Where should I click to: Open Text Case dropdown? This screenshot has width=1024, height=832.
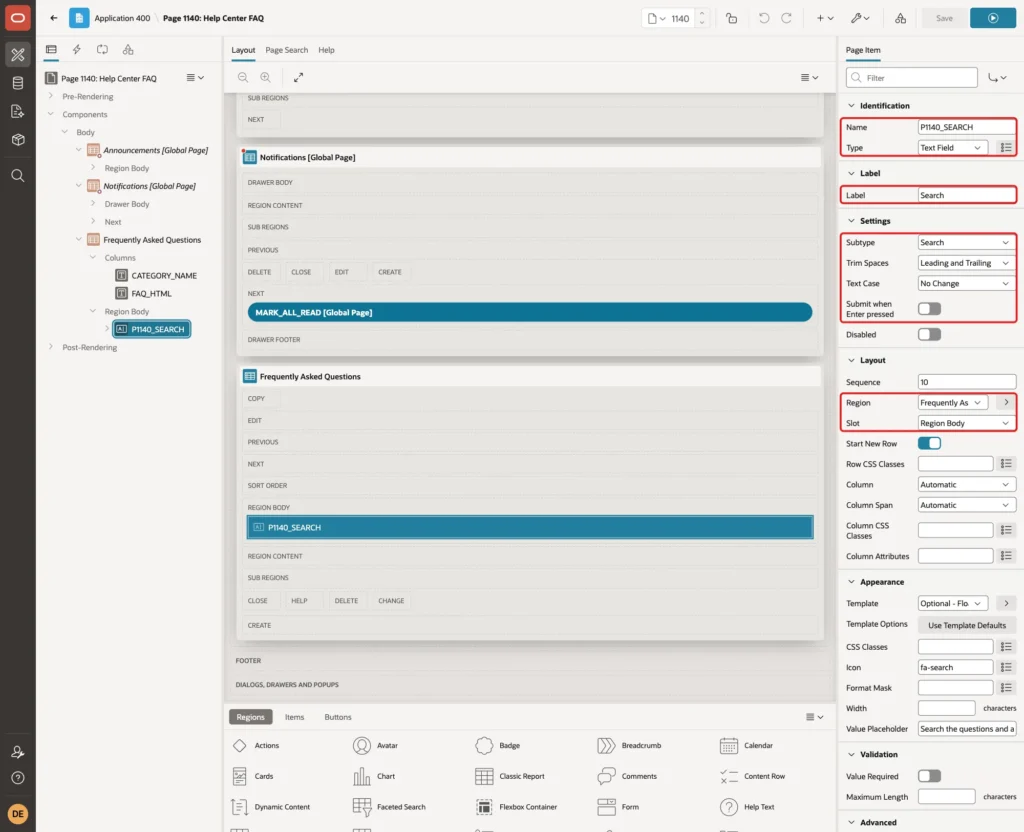coord(967,283)
